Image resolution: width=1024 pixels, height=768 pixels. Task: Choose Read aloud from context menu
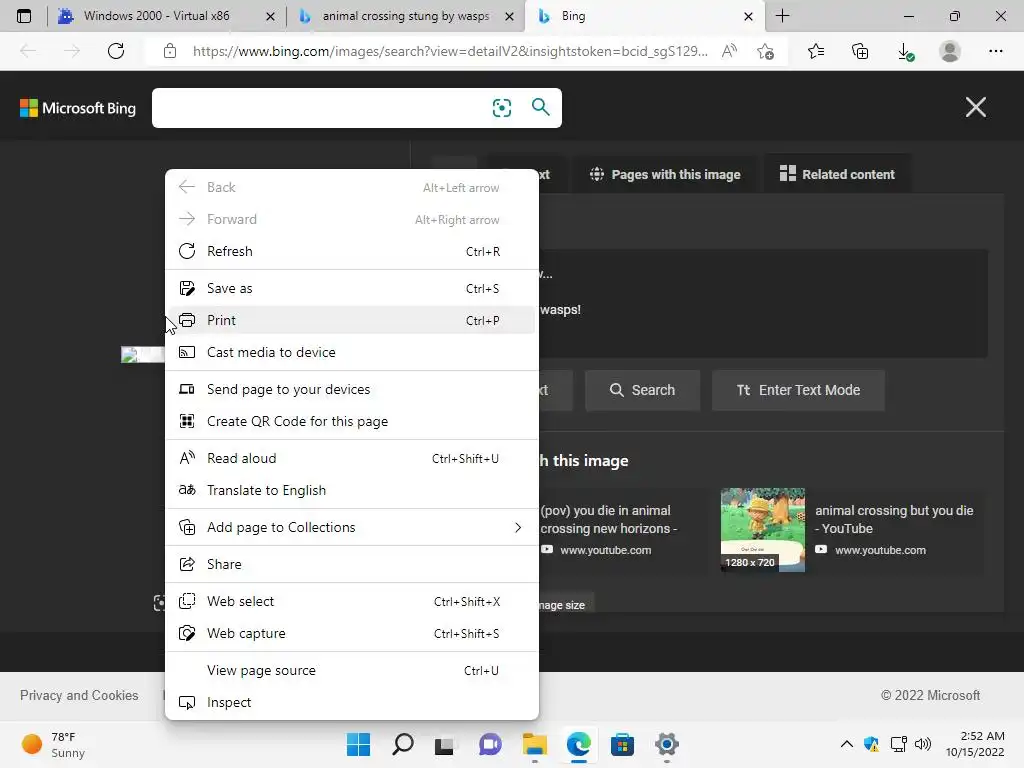click(x=352, y=459)
